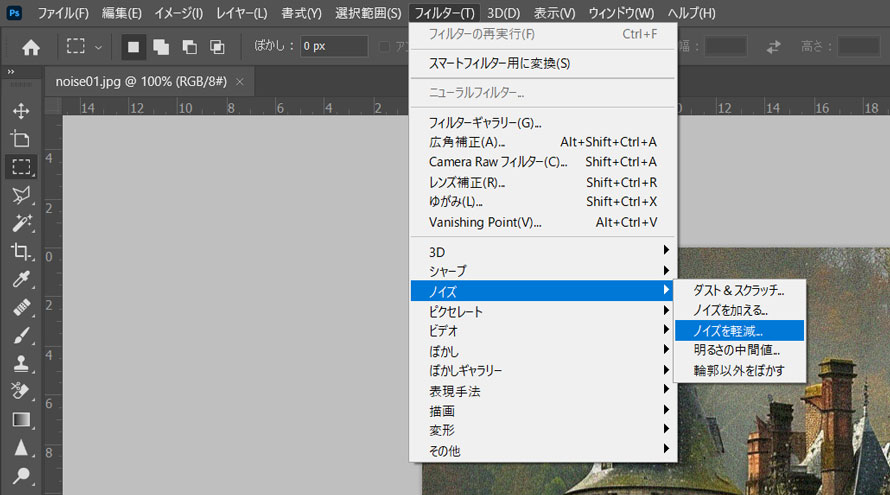Open Vanishing Point(V)
Viewport: 890px width, 495px height.
[543, 222]
